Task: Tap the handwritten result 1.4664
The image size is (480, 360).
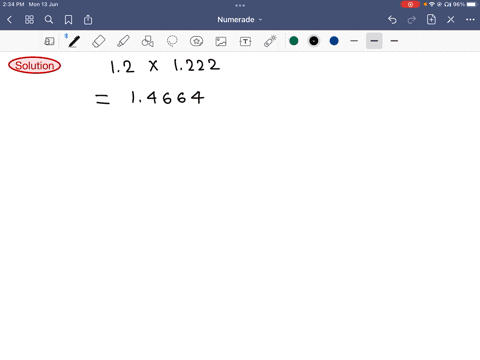Action: pyautogui.click(x=168, y=97)
